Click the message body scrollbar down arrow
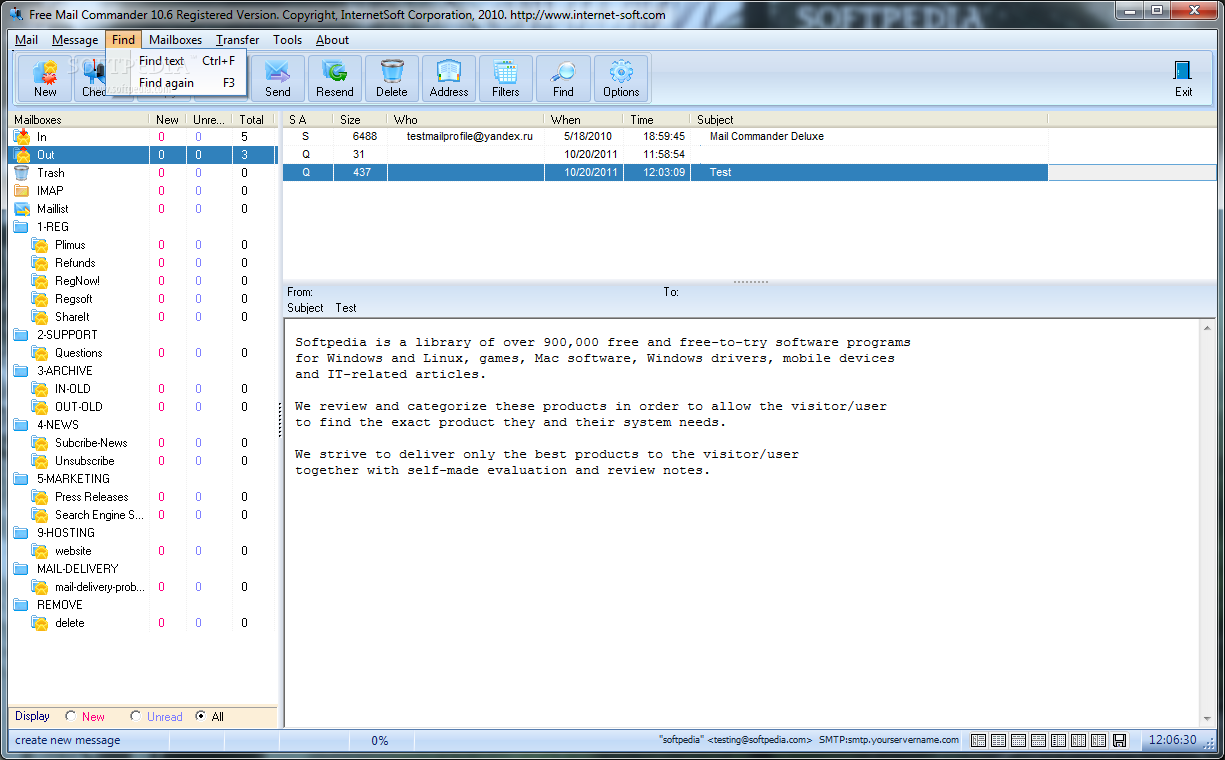Screen dimensions: 1225x760 click(x=1208, y=717)
